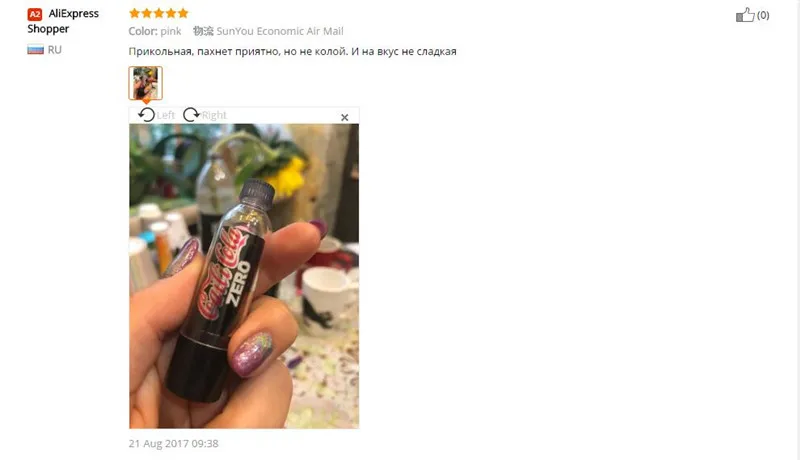Click the RU country code label
The width and height of the screenshot is (800, 460).
pos(55,50)
